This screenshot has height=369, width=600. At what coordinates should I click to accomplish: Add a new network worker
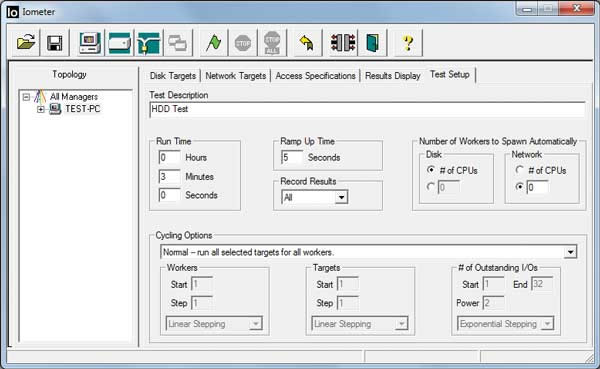149,42
